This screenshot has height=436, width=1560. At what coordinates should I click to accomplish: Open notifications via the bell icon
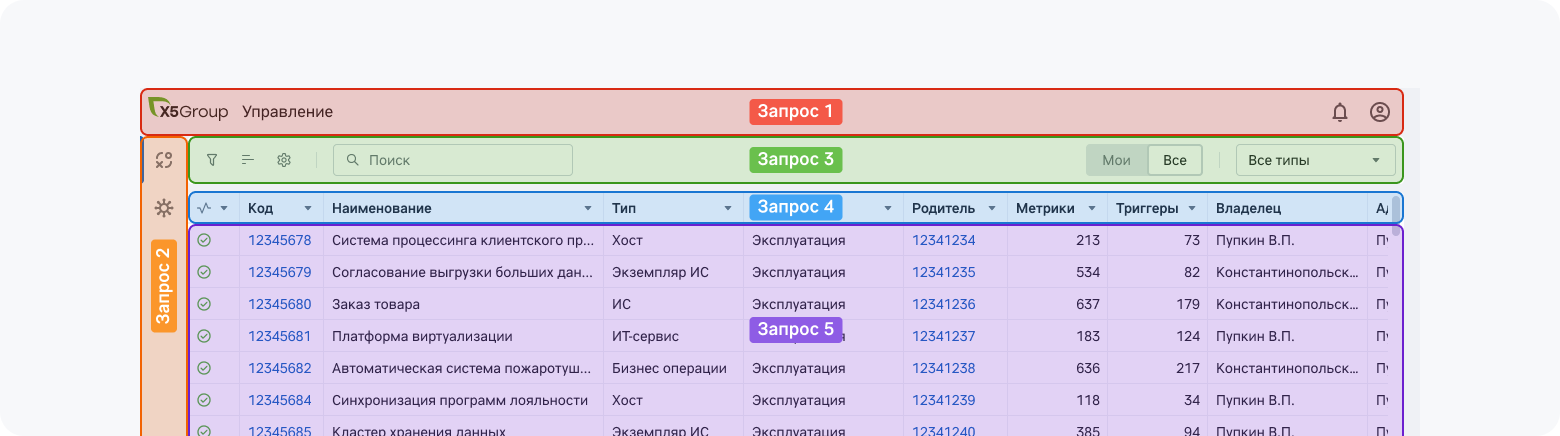tap(1340, 112)
